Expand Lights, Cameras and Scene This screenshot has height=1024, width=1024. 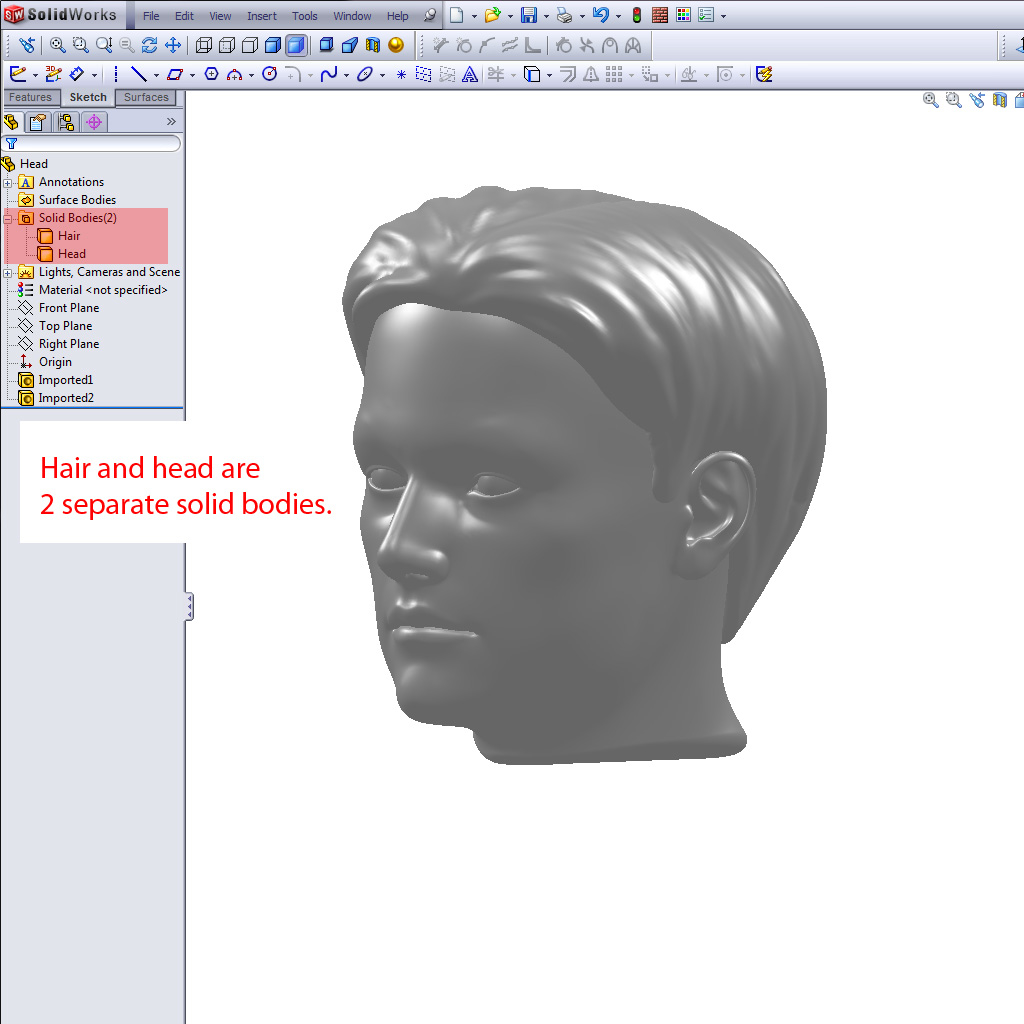coord(8,272)
